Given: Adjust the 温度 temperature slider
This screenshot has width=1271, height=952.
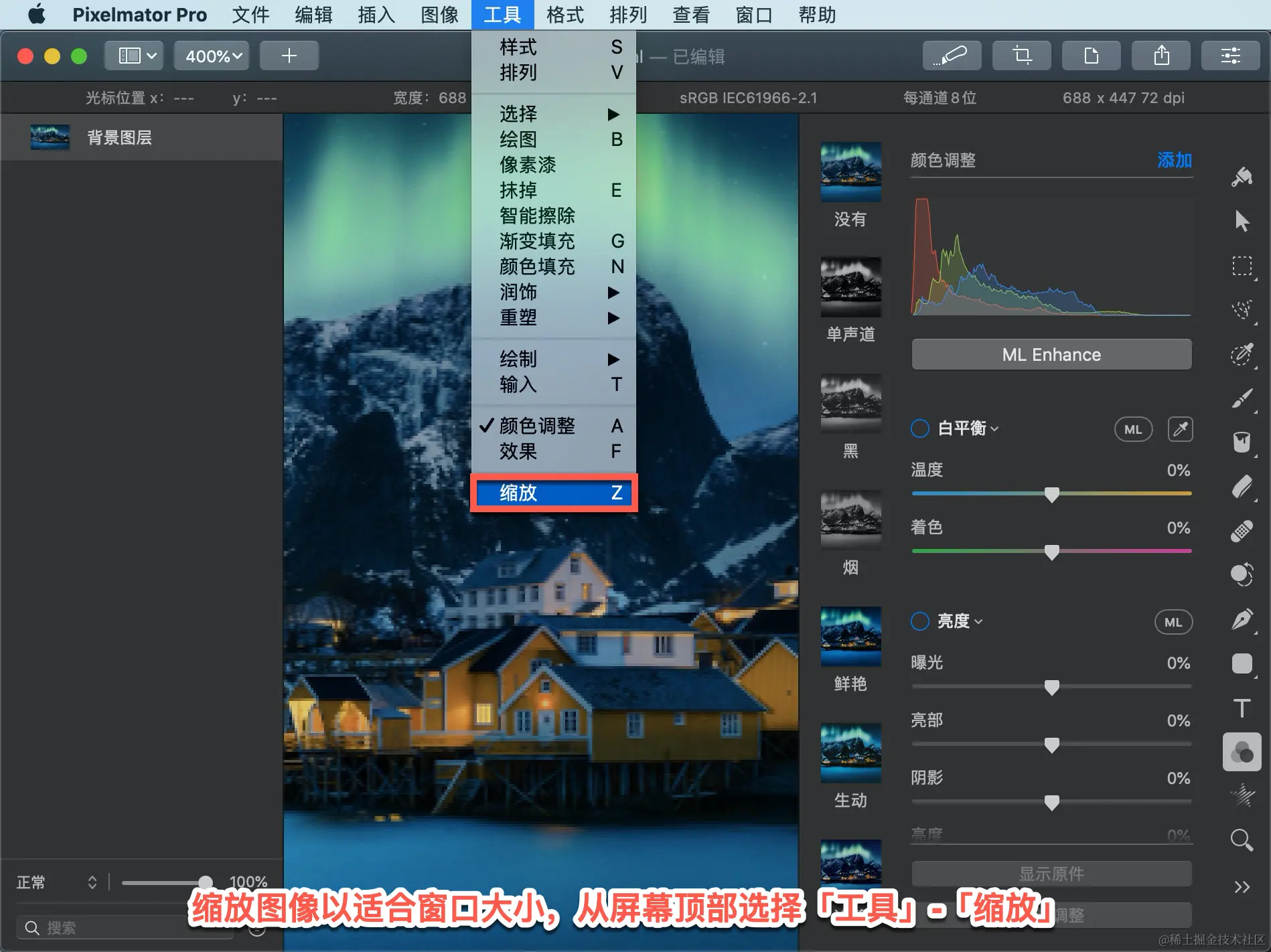Looking at the screenshot, I should click(x=1051, y=494).
